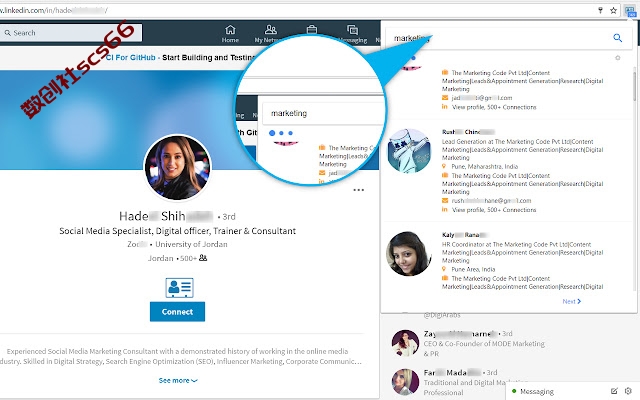Click avatar of CEO & Co-Founder of MODE Marketing
The image size is (640, 400).
tap(405, 343)
